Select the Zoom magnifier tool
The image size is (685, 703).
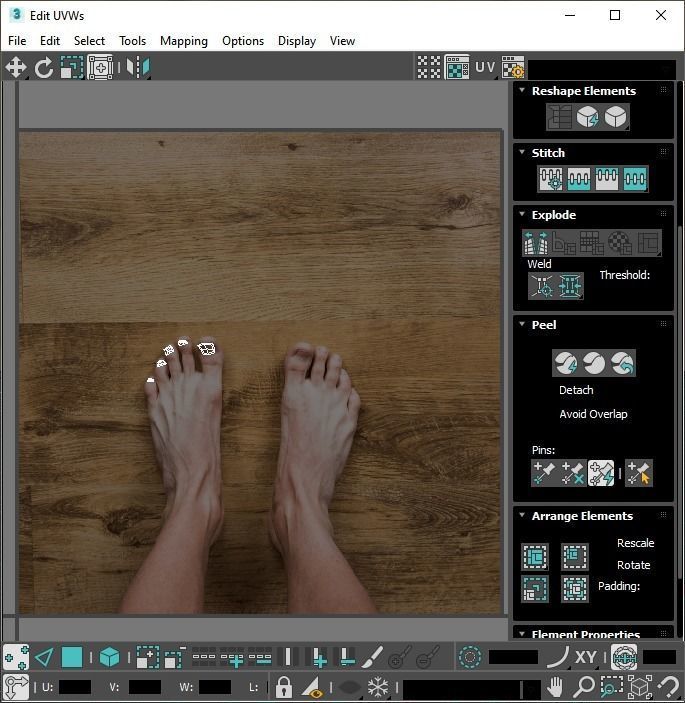[584, 687]
